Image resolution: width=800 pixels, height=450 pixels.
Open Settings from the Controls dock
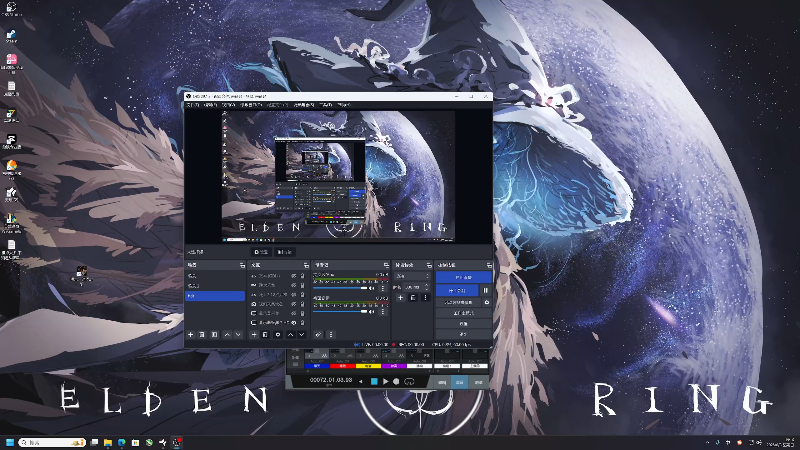(x=463, y=323)
